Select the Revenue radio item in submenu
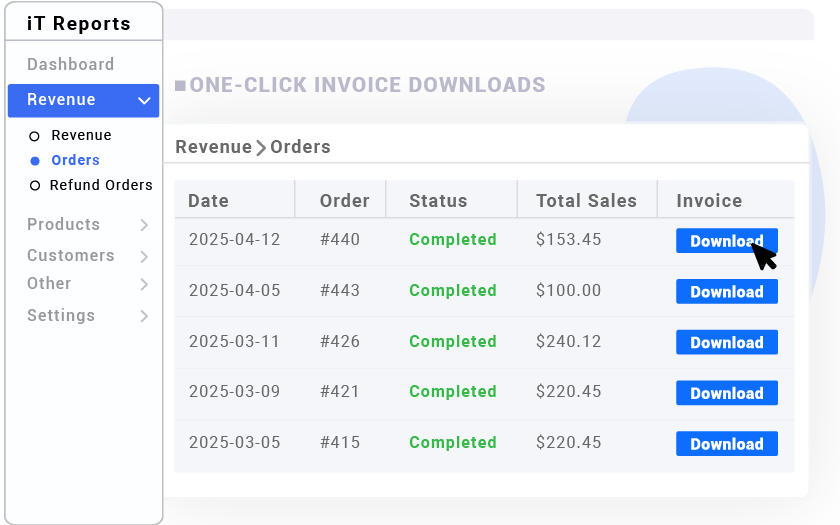 click(x=70, y=136)
